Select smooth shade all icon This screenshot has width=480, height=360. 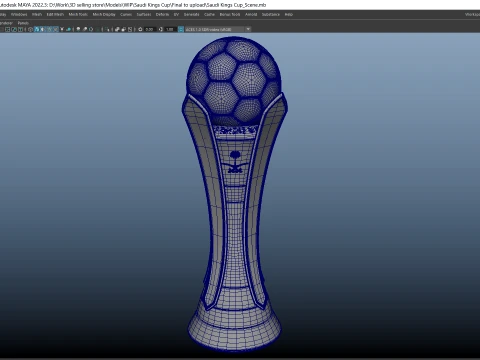[37, 29]
